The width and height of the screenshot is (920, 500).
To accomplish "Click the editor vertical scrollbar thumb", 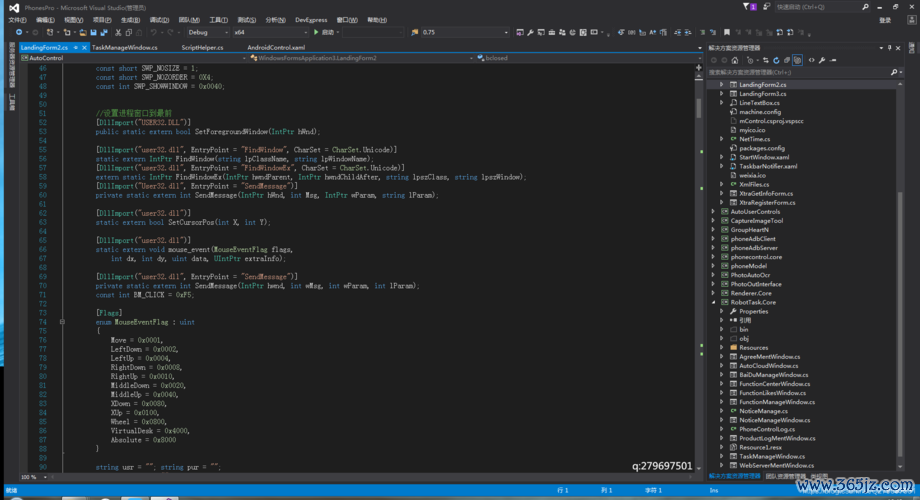I will coord(698,109).
